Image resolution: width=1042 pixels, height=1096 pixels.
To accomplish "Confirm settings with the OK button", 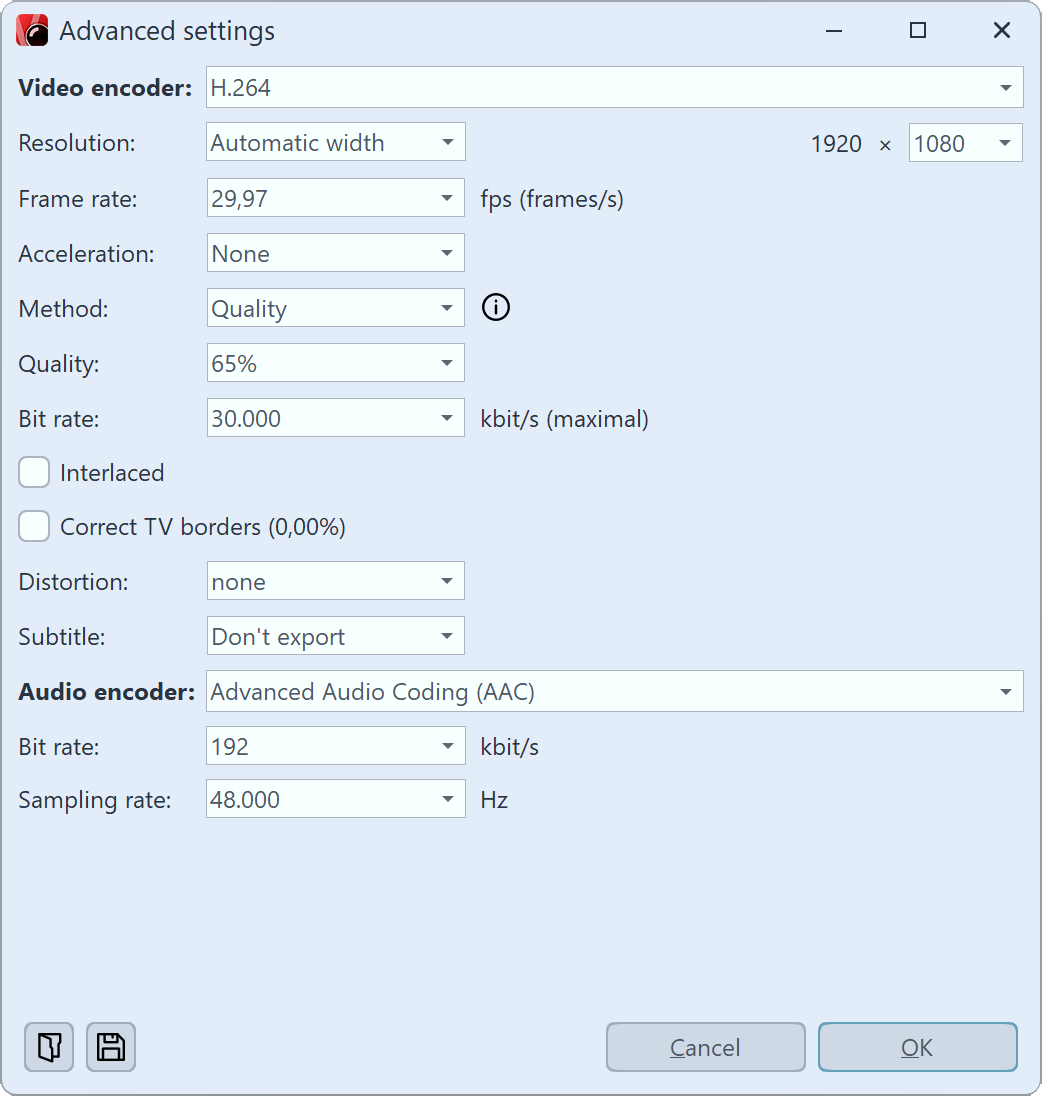I will click(x=917, y=1047).
